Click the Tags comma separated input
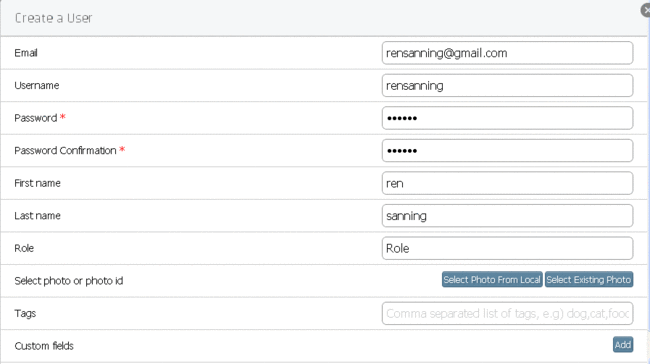 click(x=507, y=313)
